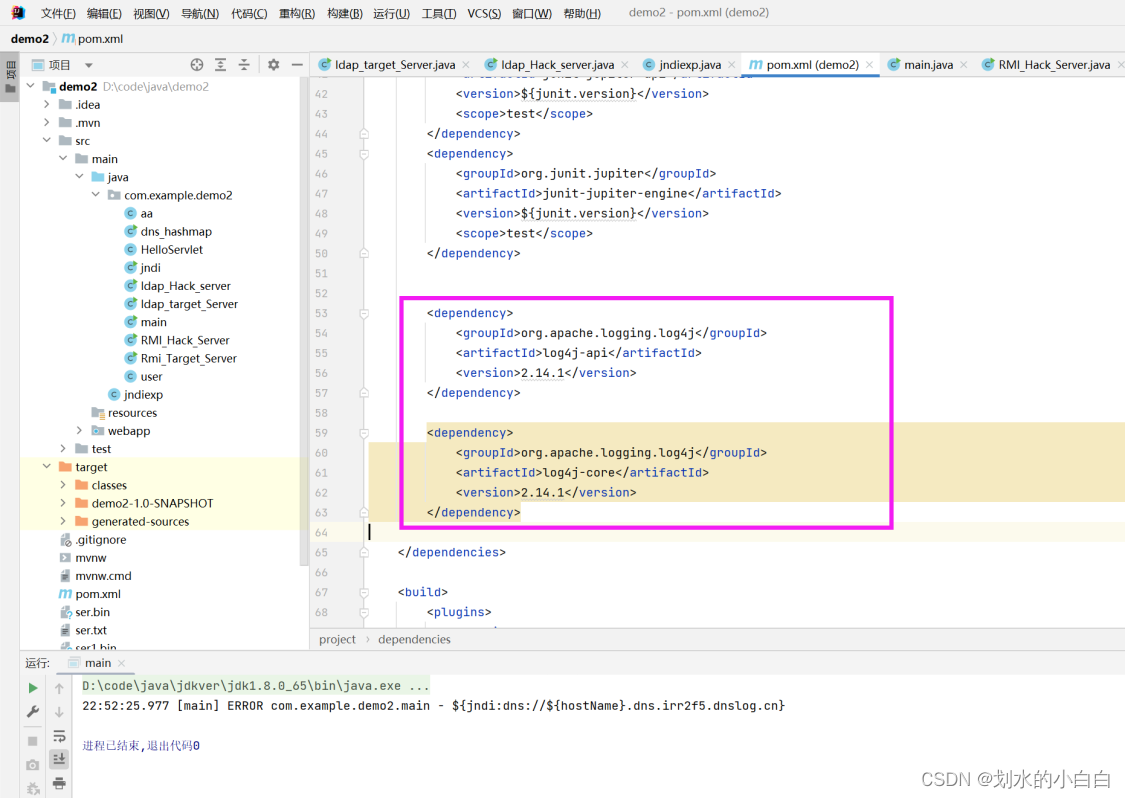
Task: Open the 构建(B) menu
Action: (x=344, y=13)
